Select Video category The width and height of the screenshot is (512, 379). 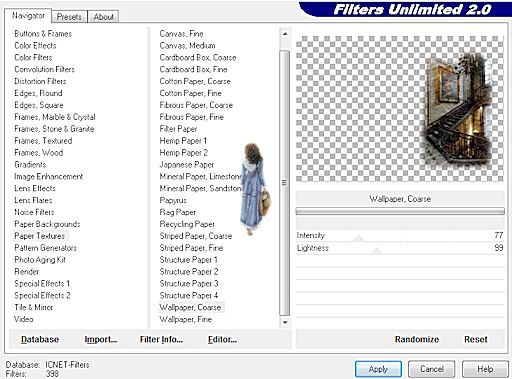coord(23,319)
